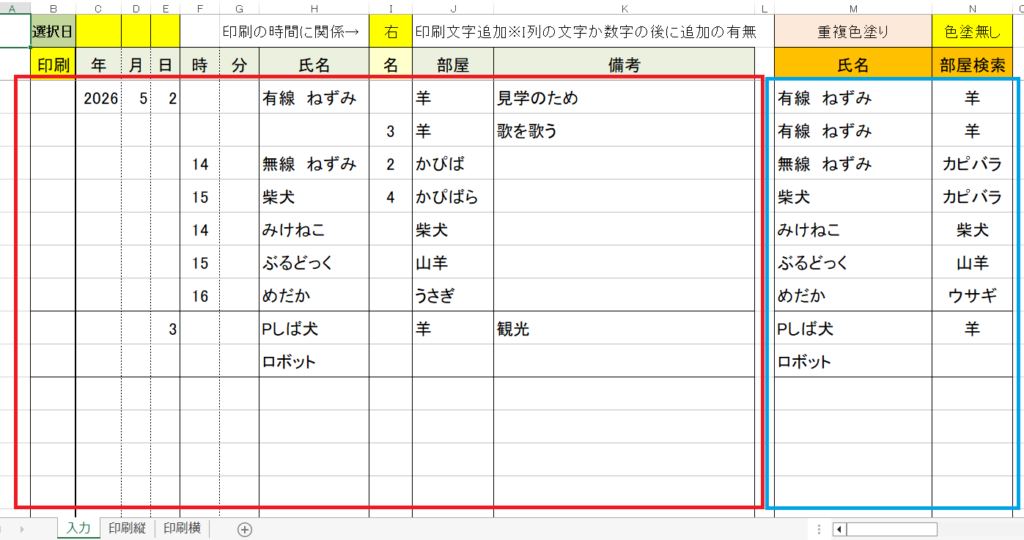
Task: Select the 見学のため remark cell
Action: tap(624, 98)
